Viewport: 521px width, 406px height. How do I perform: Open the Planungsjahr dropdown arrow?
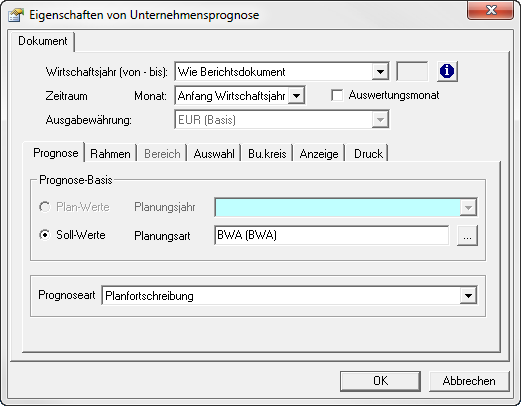[468, 207]
